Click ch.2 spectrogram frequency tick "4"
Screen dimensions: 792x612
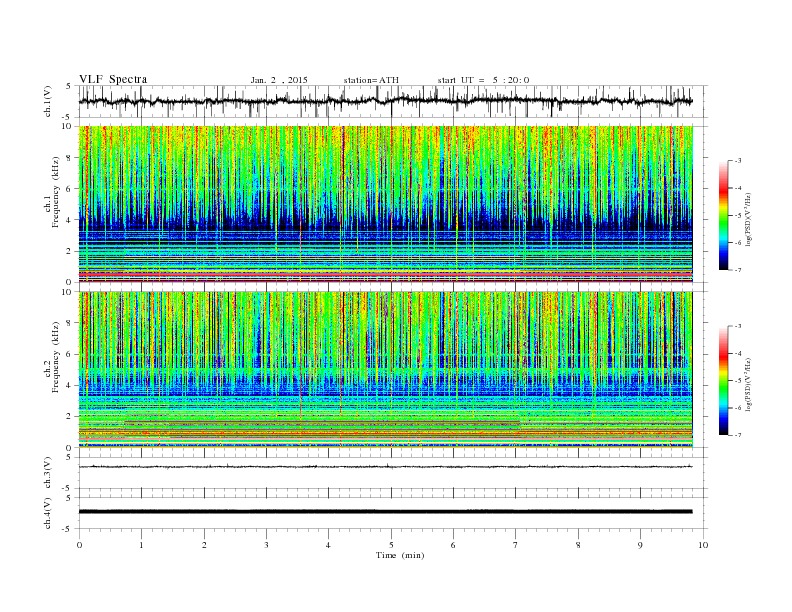click(x=70, y=385)
